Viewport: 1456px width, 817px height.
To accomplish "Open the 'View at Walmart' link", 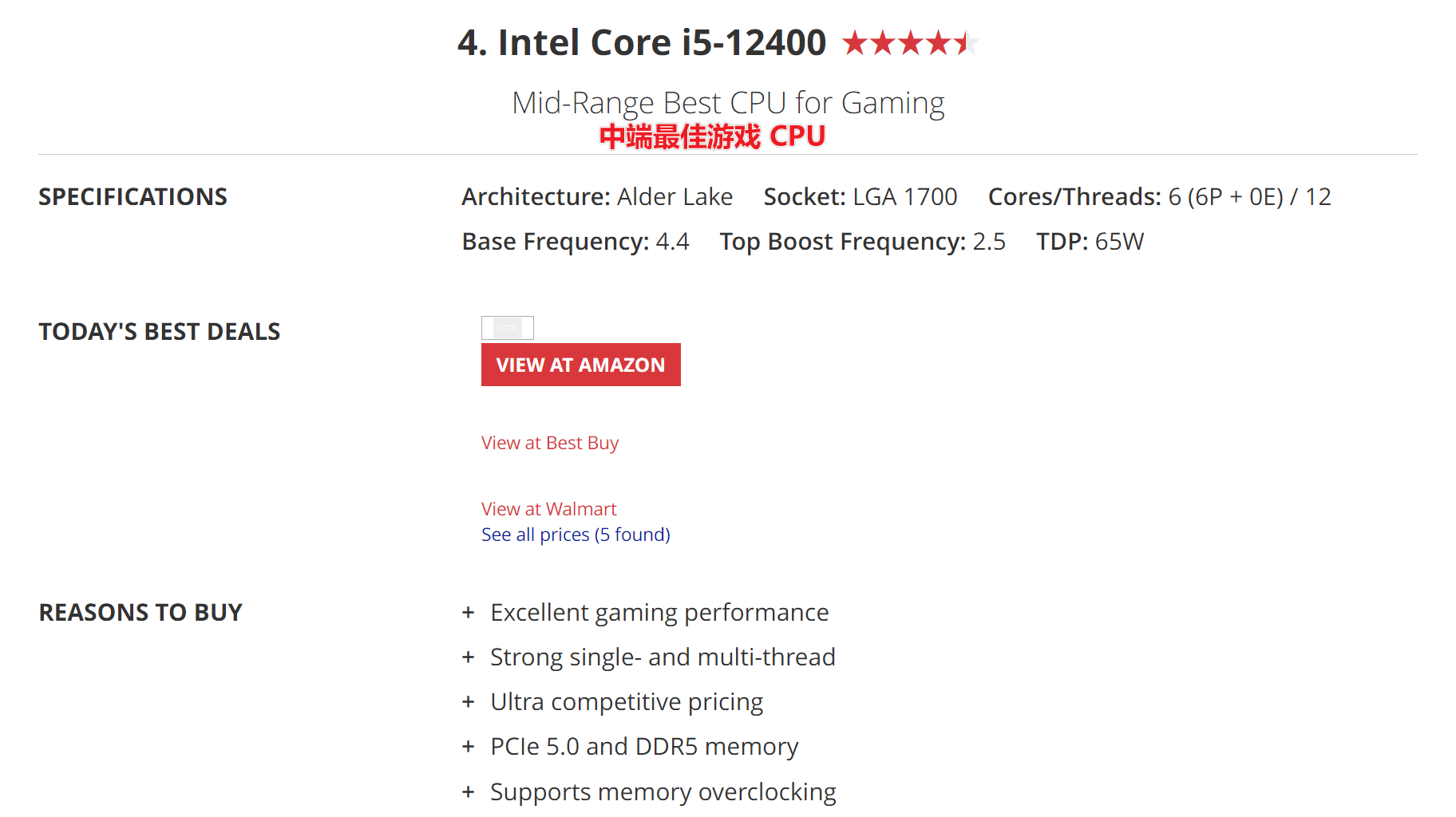I will point(548,508).
